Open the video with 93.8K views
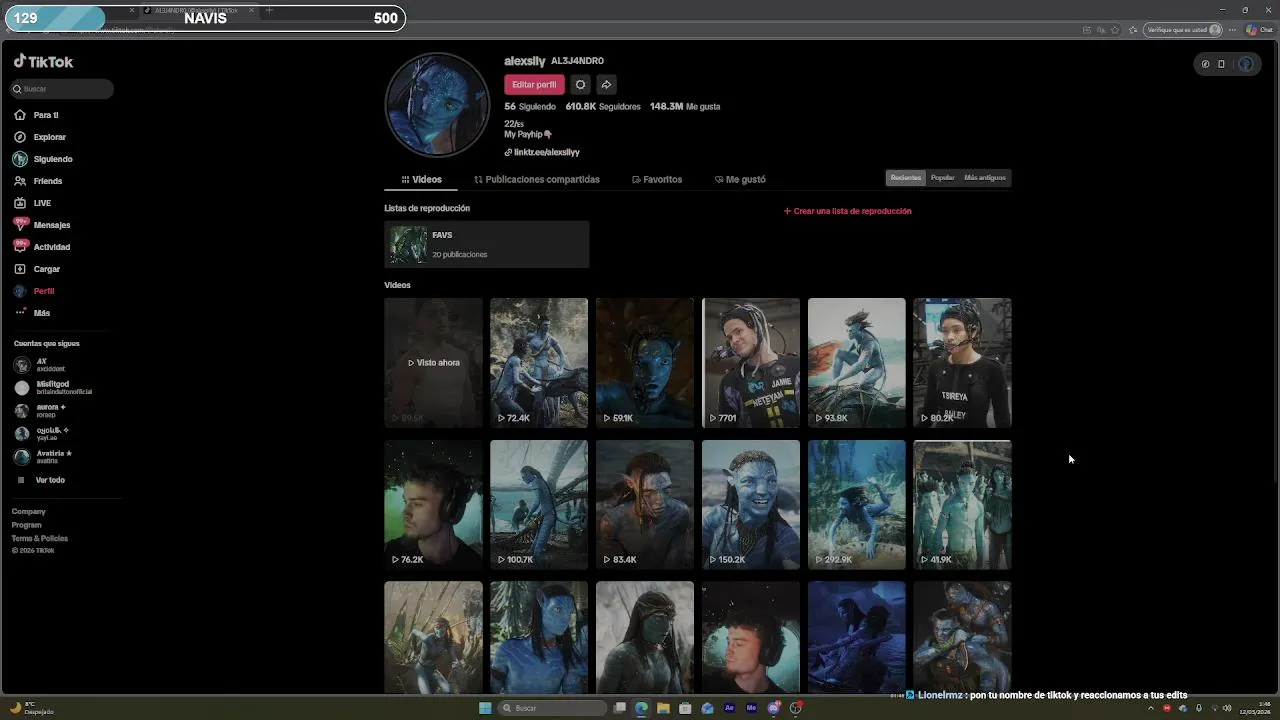The image size is (1280, 720). tap(857, 363)
